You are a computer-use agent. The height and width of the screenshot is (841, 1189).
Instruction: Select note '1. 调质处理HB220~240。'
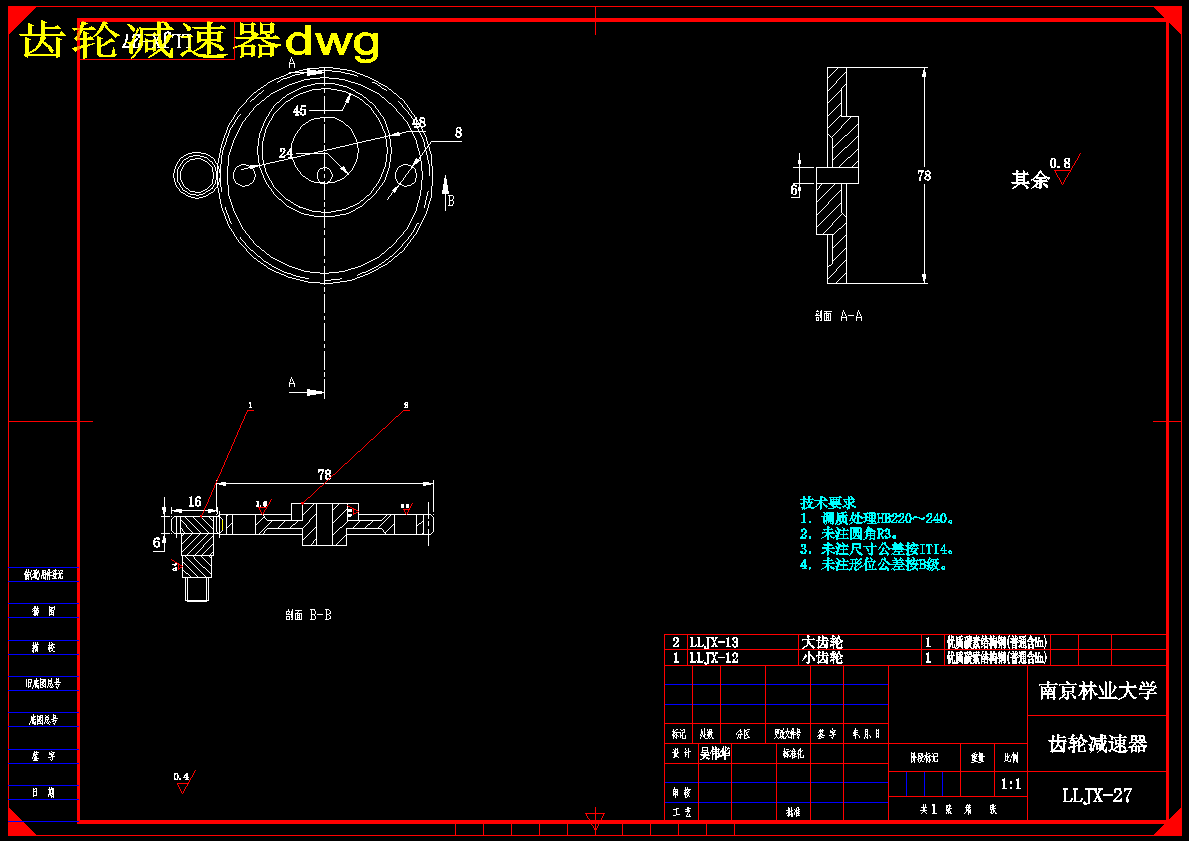[877, 519]
